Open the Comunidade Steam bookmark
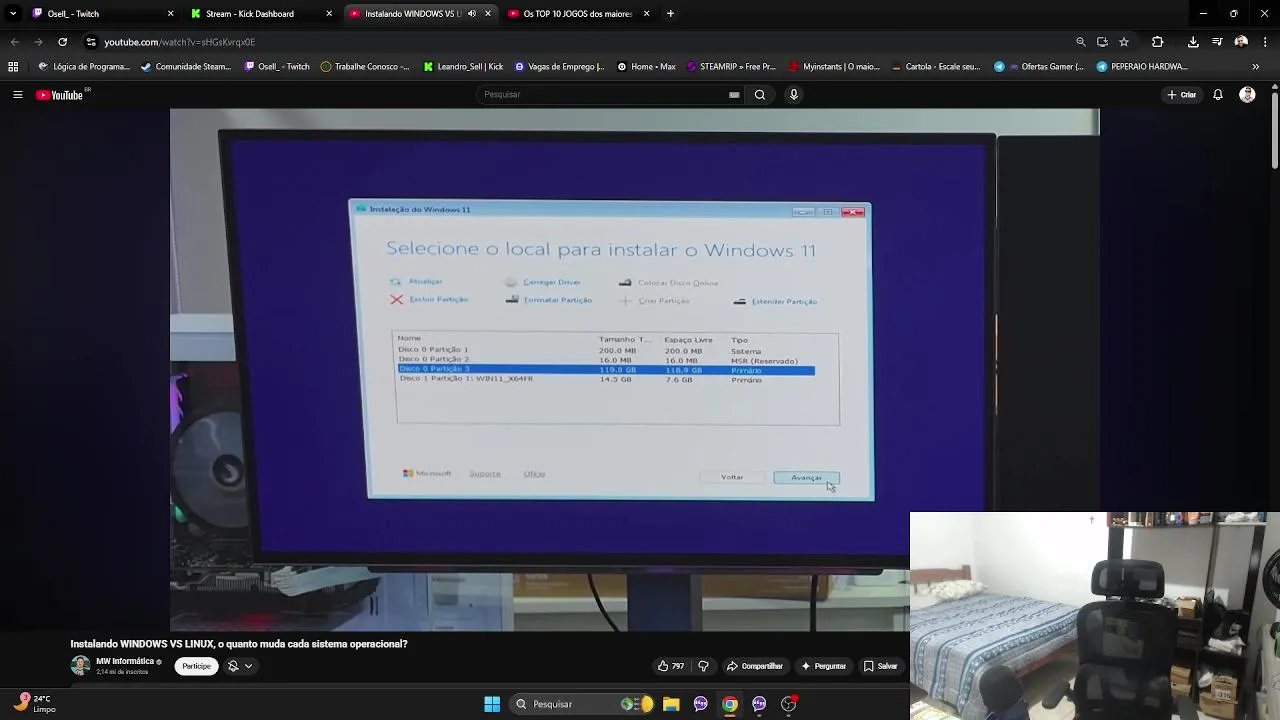The height and width of the screenshot is (720, 1280). click(186, 67)
